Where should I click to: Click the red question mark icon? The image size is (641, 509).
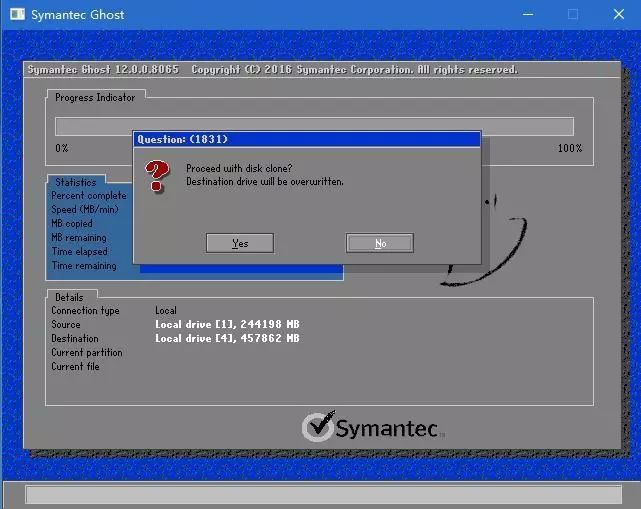(157, 176)
